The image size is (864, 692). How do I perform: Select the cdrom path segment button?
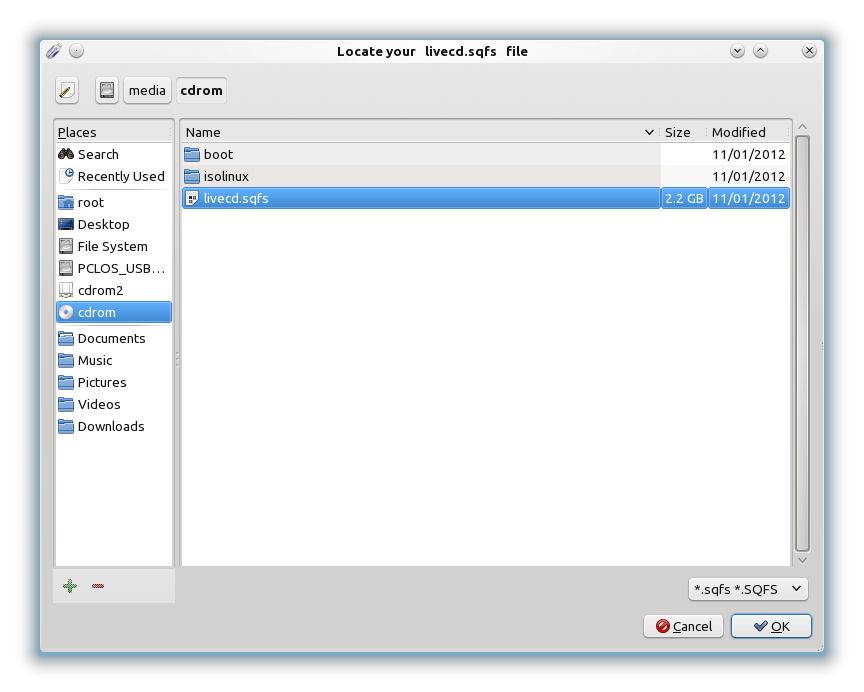click(202, 90)
